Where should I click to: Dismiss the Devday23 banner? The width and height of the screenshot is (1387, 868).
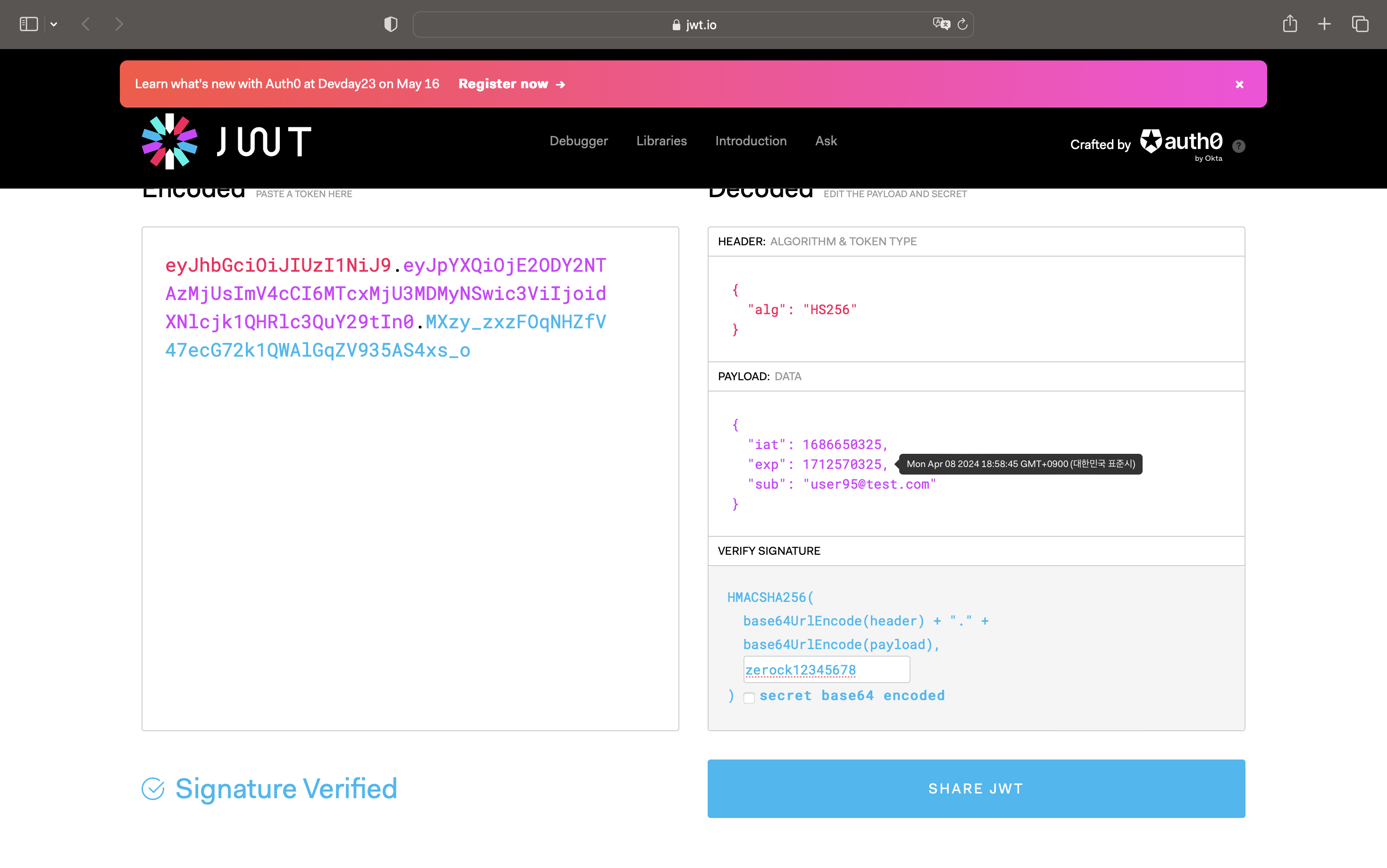coord(1239,84)
